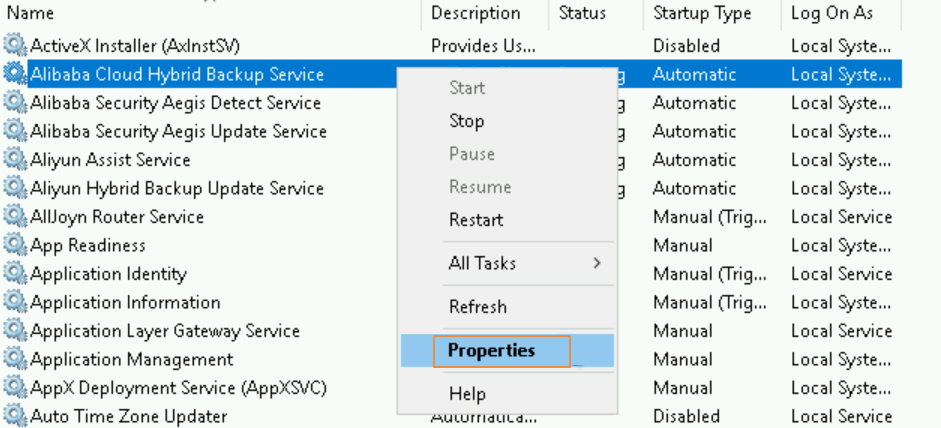Click gear icon for Alibaba Cloud Hybrid Backup Service
This screenshot has height=428, width=941.
(14, 74)
